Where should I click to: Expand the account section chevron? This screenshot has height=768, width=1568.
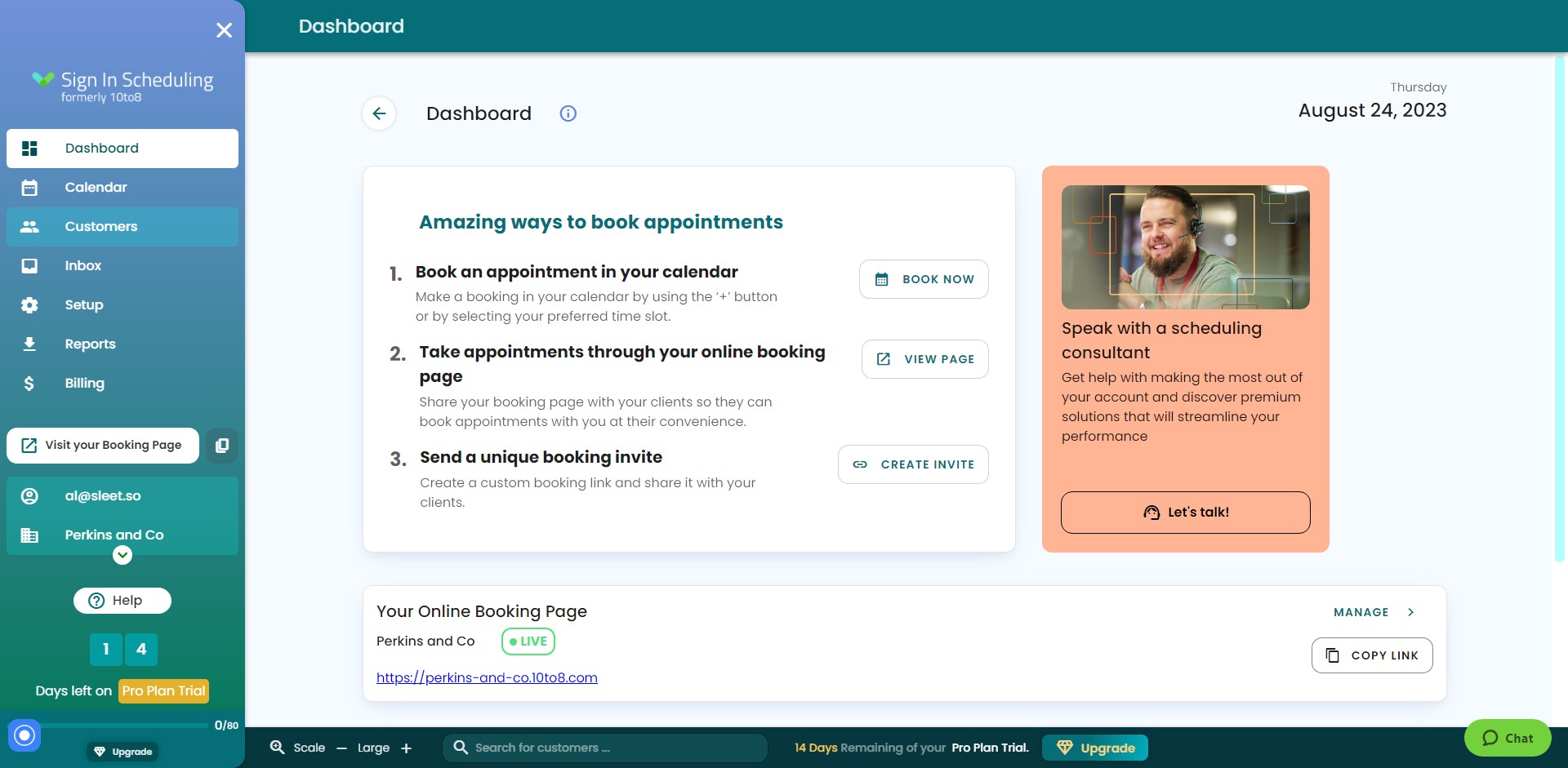[122, 555]
